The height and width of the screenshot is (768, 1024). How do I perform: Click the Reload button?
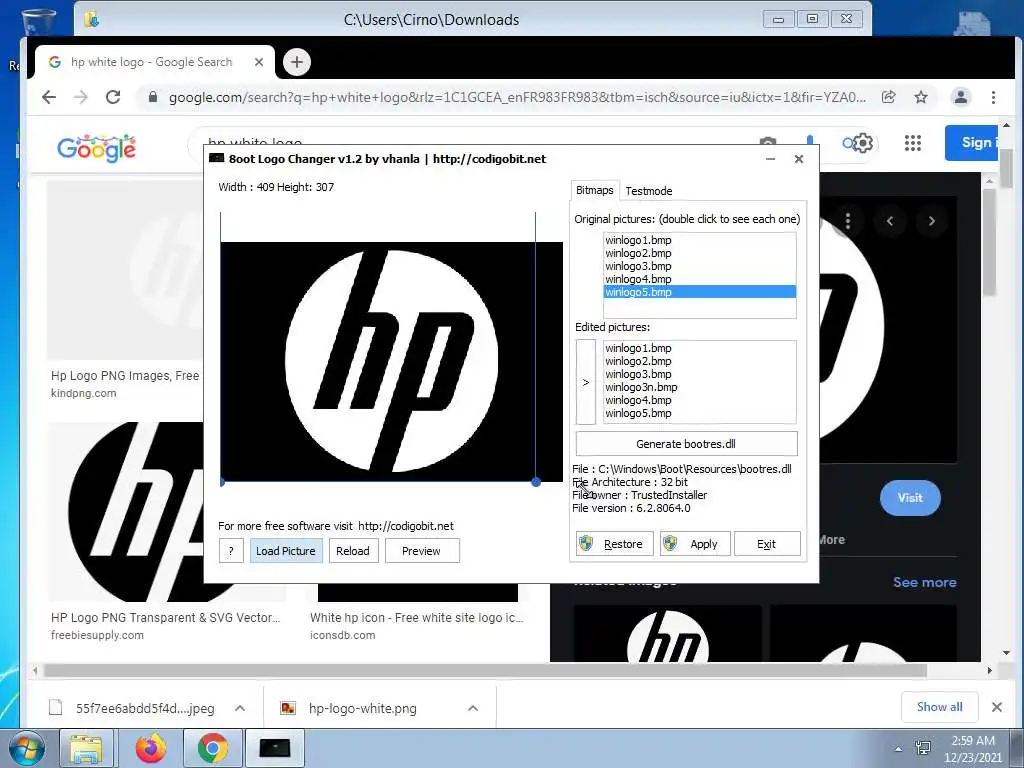pyautogui.click(x=353, y=551)
